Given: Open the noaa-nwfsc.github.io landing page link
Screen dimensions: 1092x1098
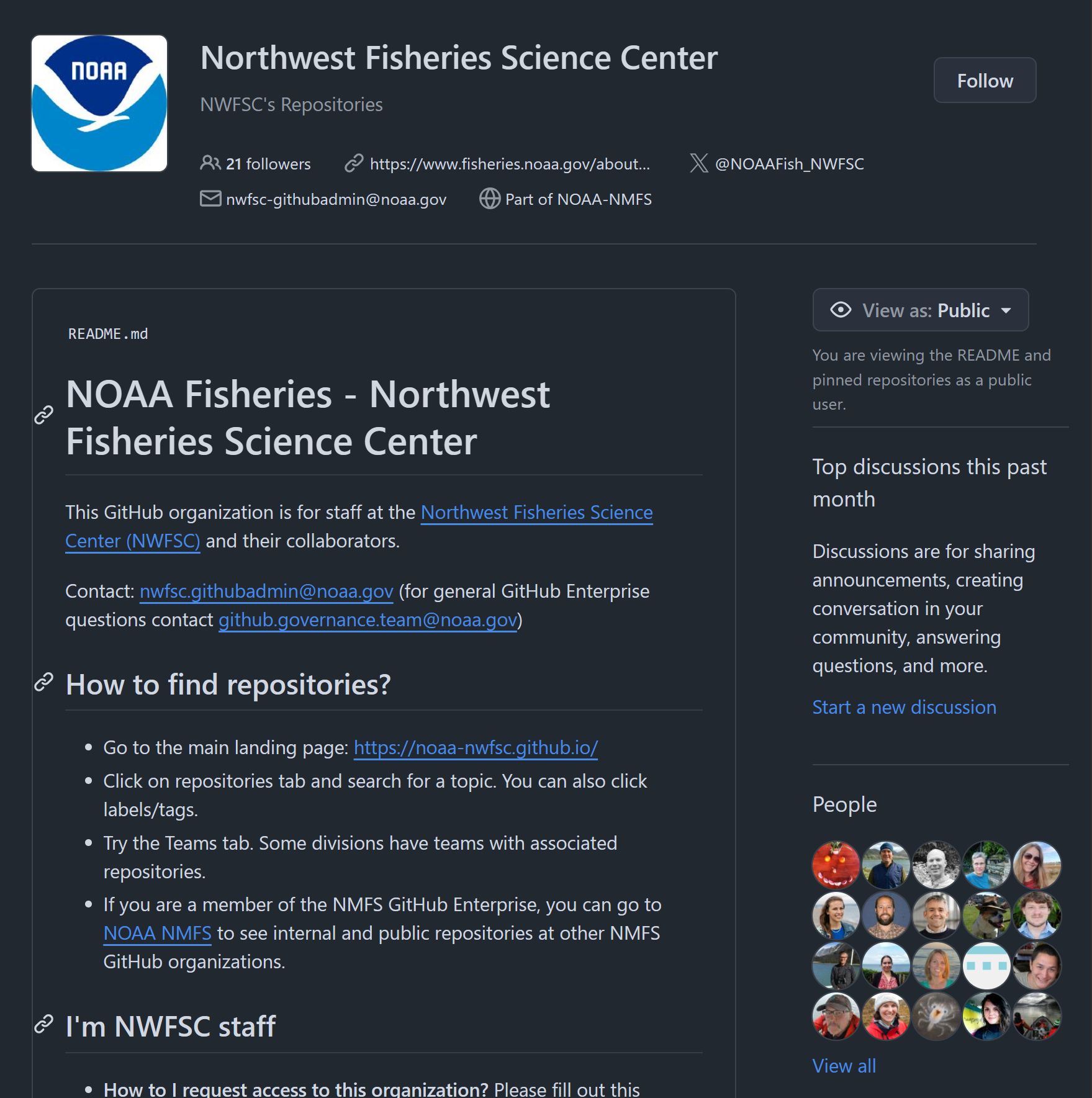Looking at the screenshot, I should (476, 747).
